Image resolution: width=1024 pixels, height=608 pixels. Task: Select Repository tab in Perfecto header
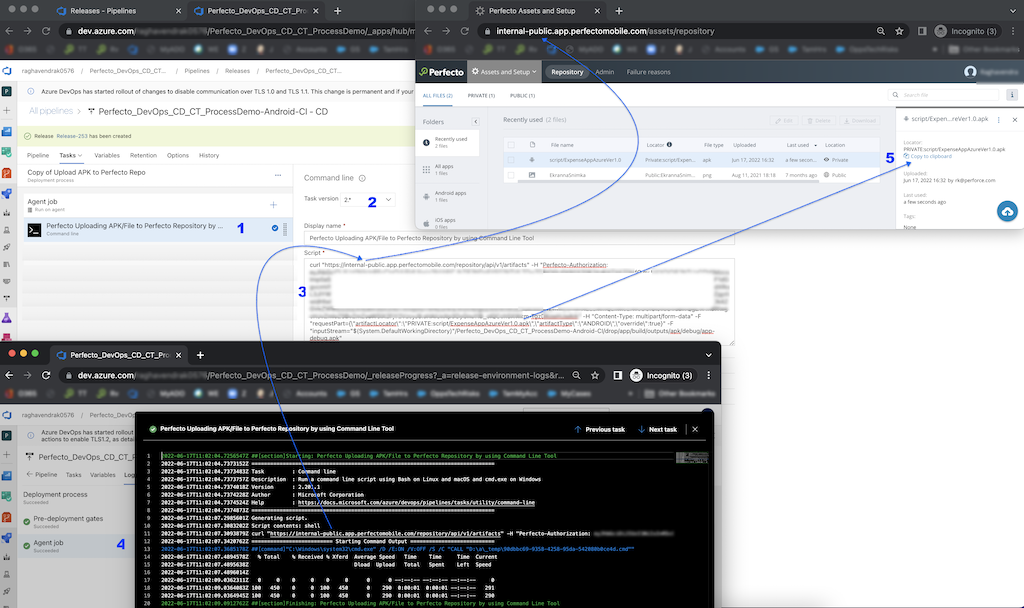tap(567, 72)
